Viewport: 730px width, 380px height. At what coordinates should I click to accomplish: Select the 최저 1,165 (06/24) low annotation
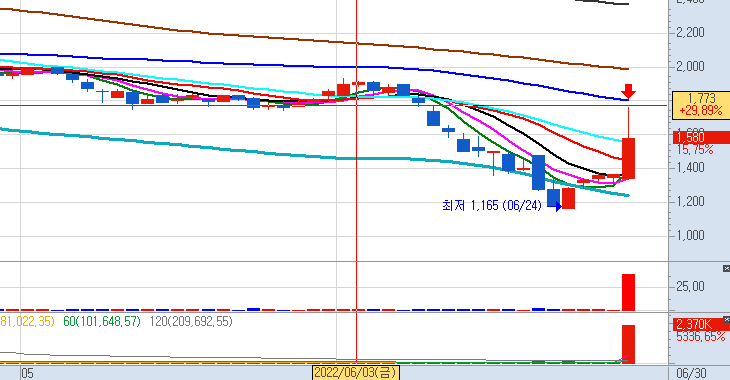point(492,205)
